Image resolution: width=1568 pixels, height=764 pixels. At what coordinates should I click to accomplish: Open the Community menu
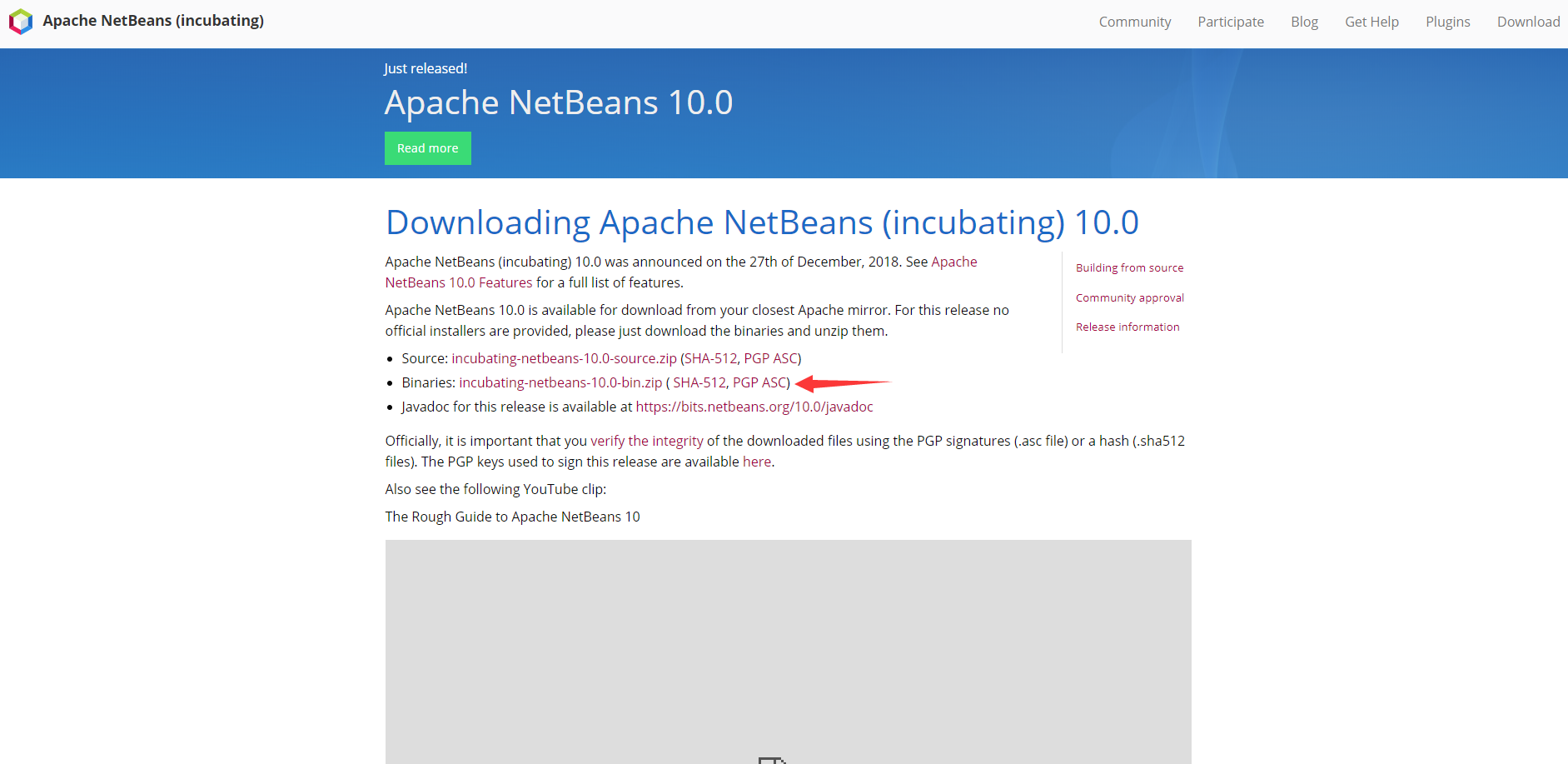coord(1135,22)
